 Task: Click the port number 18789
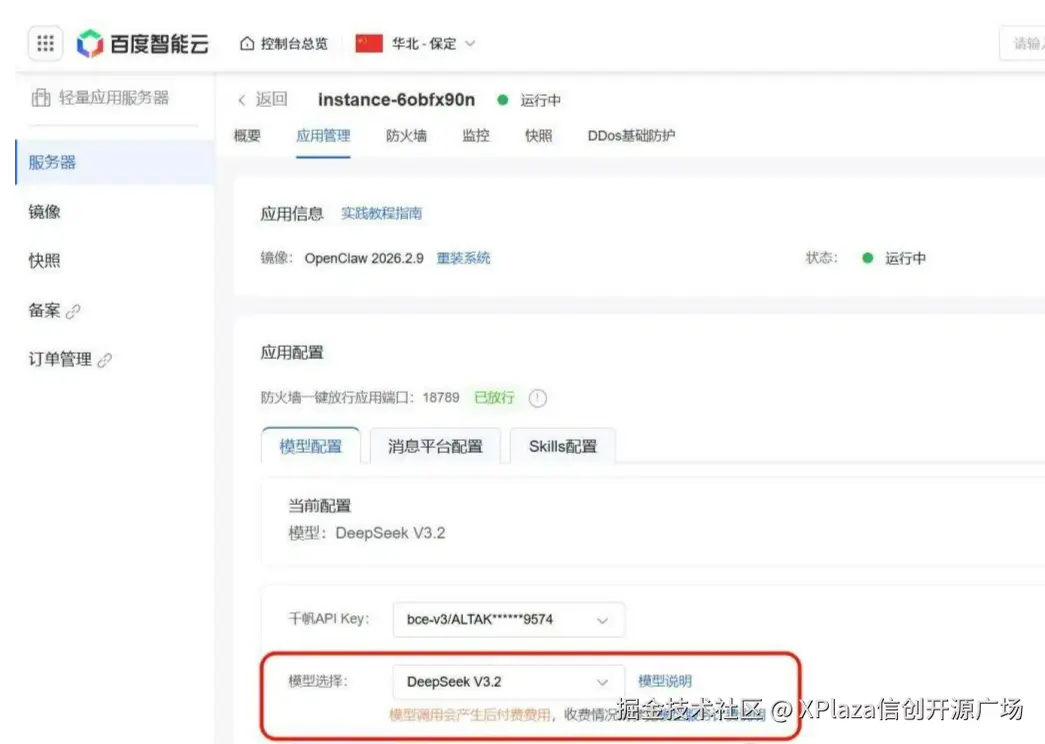[x=441, y=398]
